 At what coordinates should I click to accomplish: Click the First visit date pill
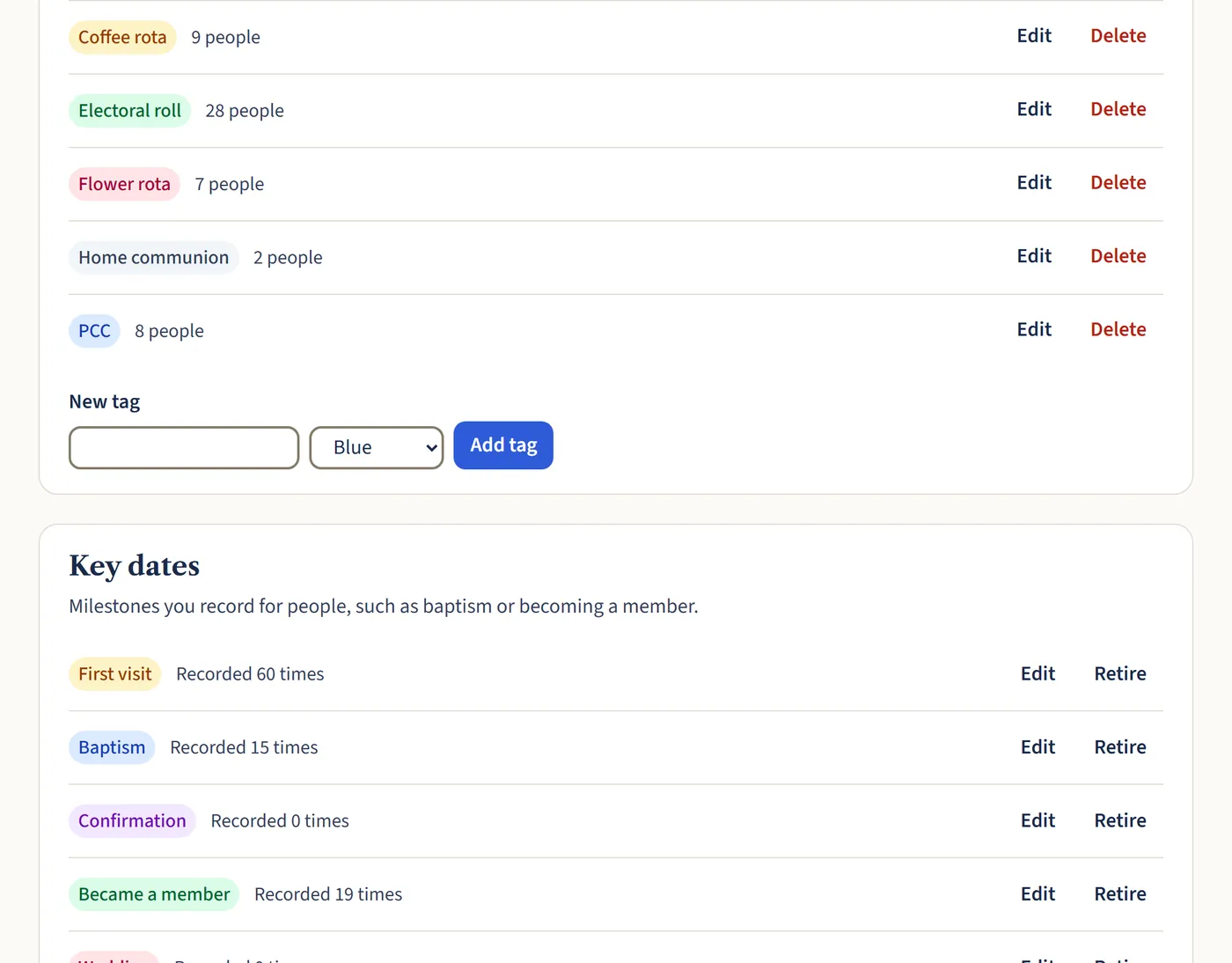[x=115, y=674]
